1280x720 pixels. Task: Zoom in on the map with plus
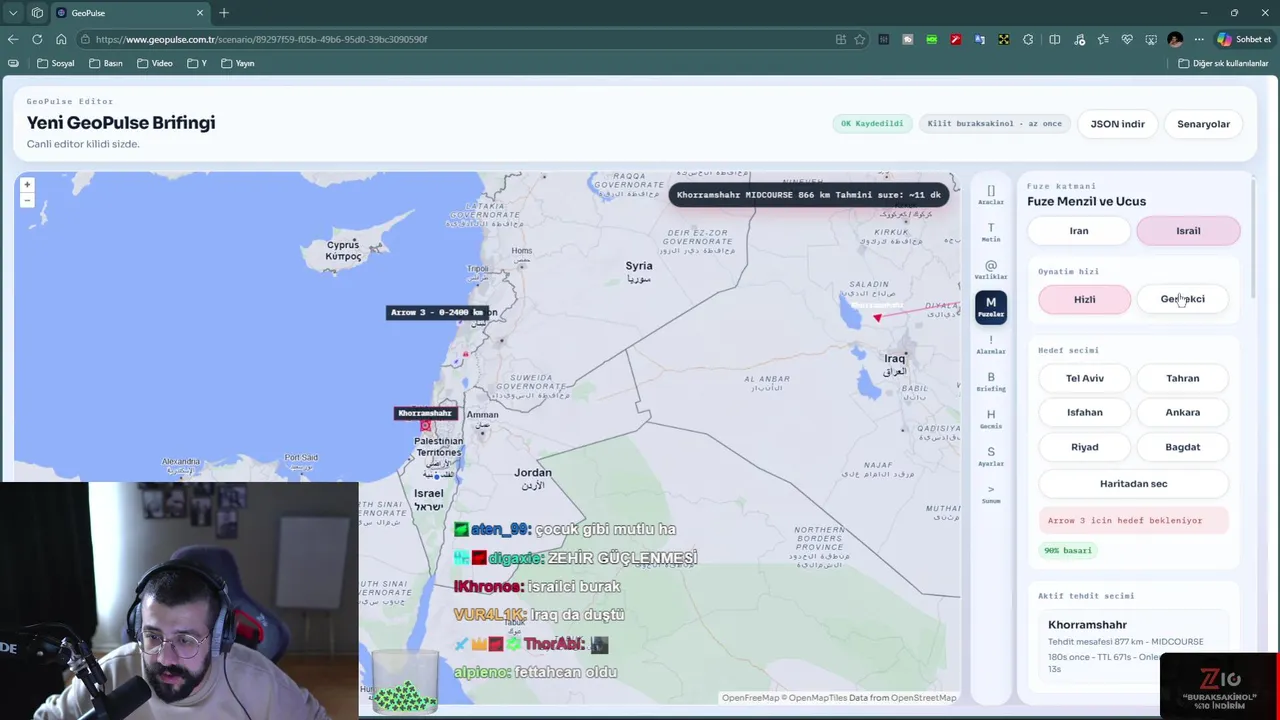pyautogui.click(x=27, y=184)
